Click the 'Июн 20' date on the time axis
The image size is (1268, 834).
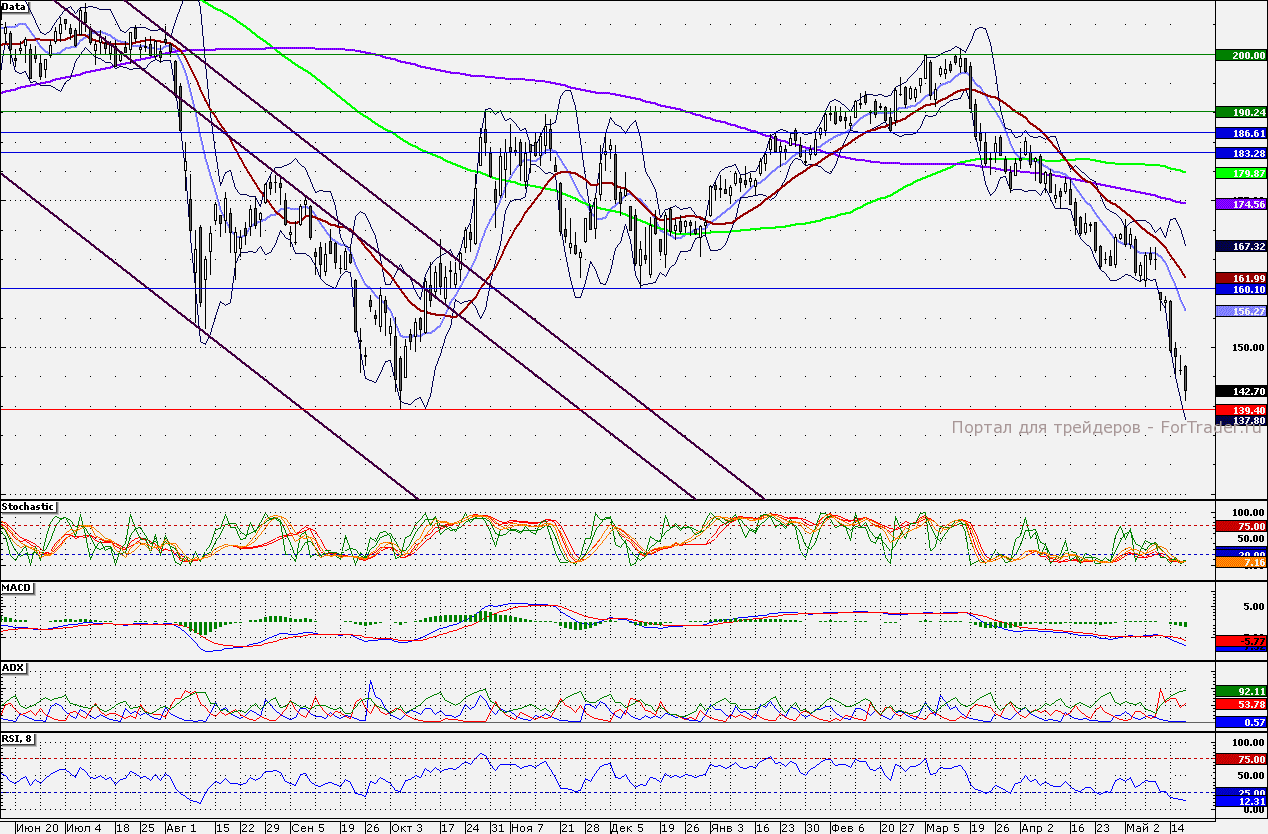(x=37, y=828)
